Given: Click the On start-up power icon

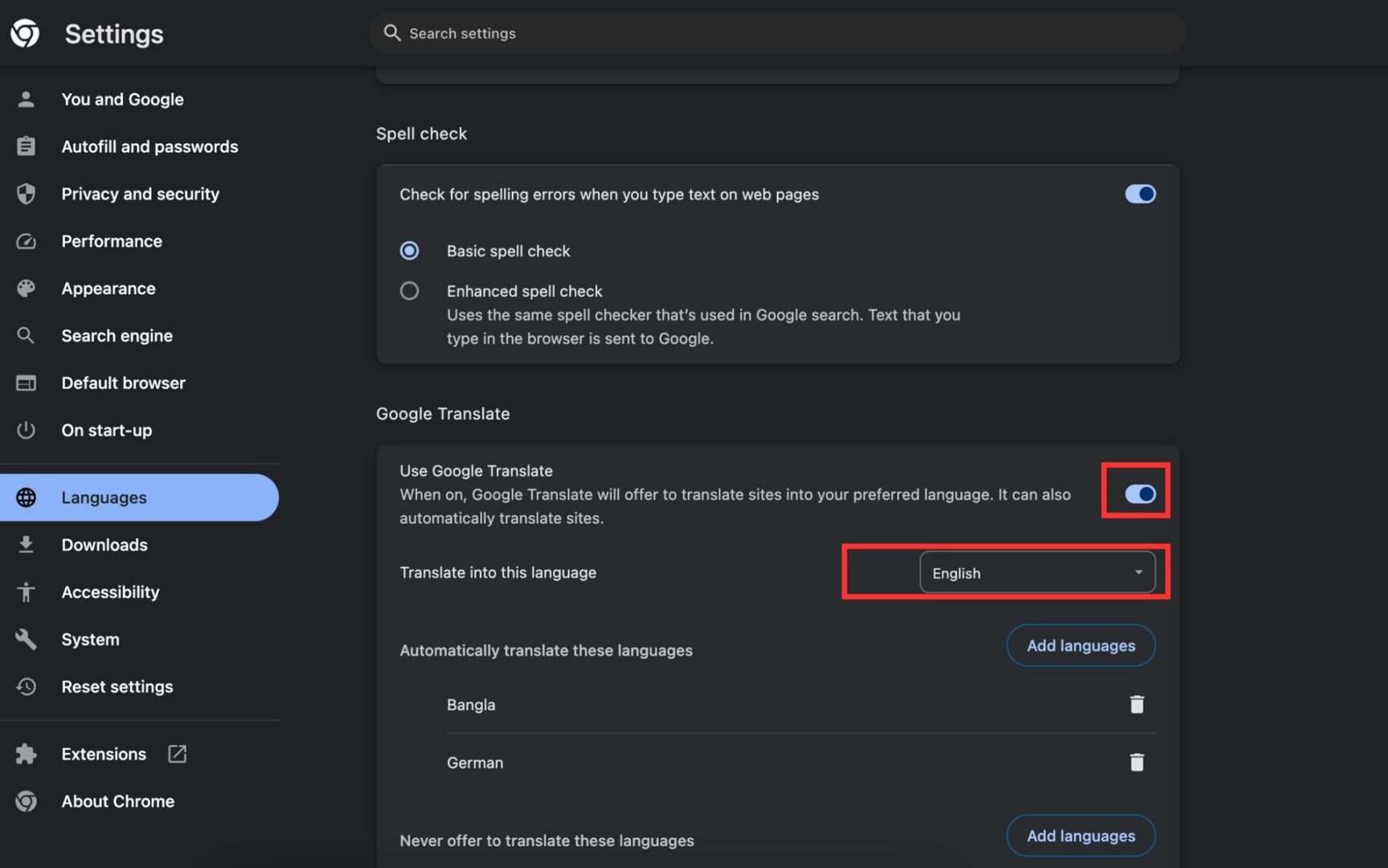Looking at the screenshot, I should [x=26, y=430].
